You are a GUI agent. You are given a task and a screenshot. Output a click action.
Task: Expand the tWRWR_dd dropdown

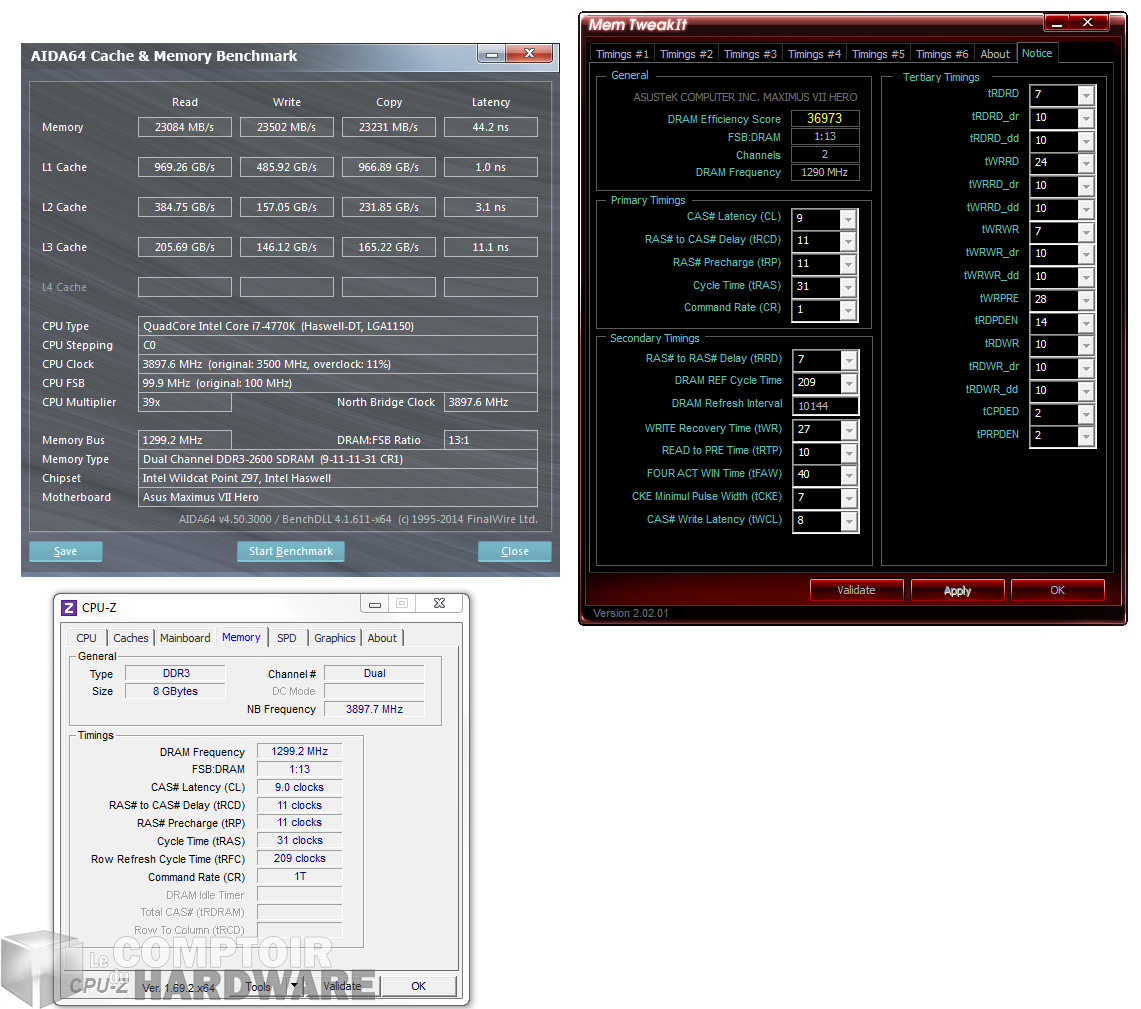tap(1086, 277)
